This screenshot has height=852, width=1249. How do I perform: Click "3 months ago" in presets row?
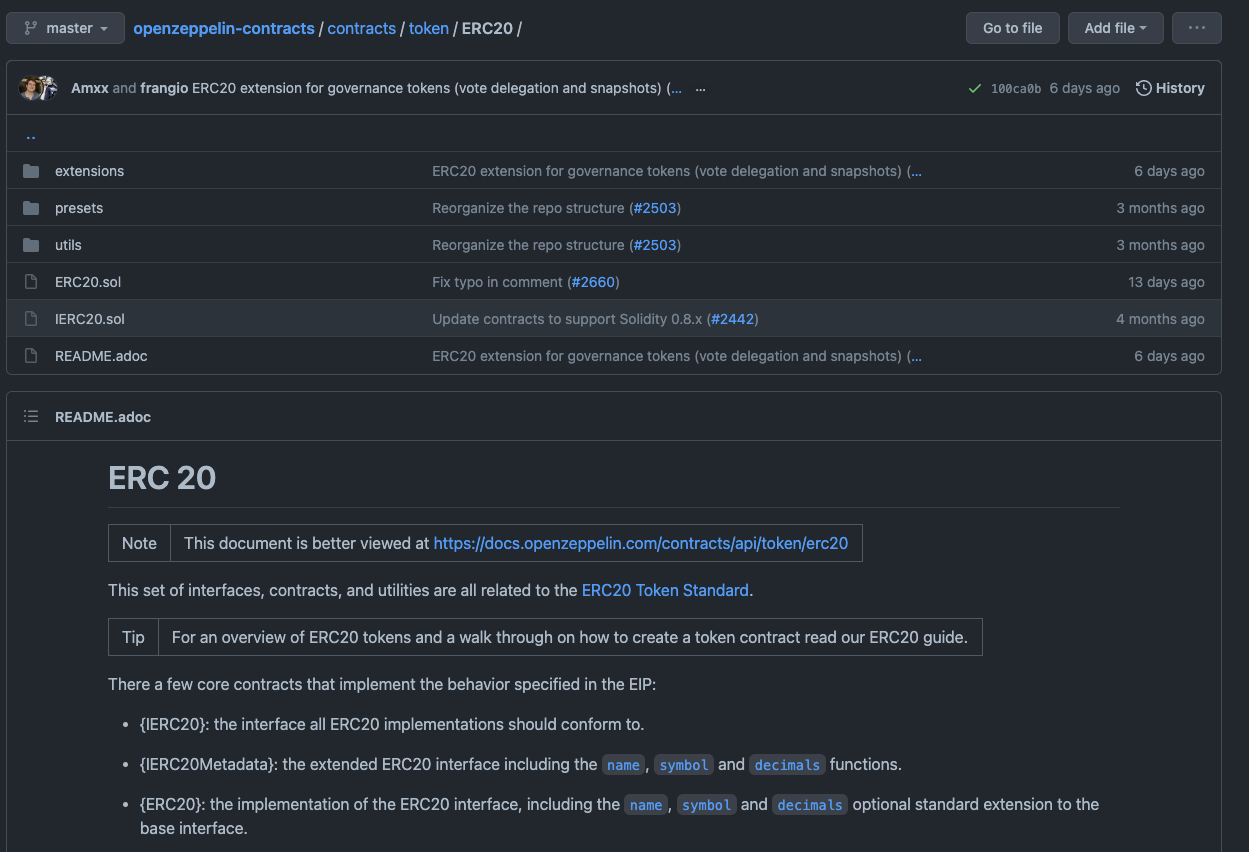click(x=1160, y=208)
